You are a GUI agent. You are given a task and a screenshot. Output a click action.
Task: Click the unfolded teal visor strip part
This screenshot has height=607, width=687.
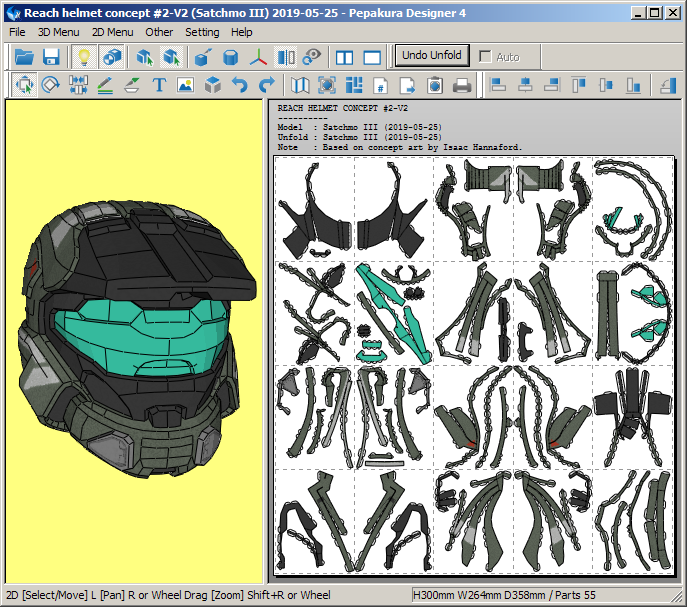[x=394, y=313]
